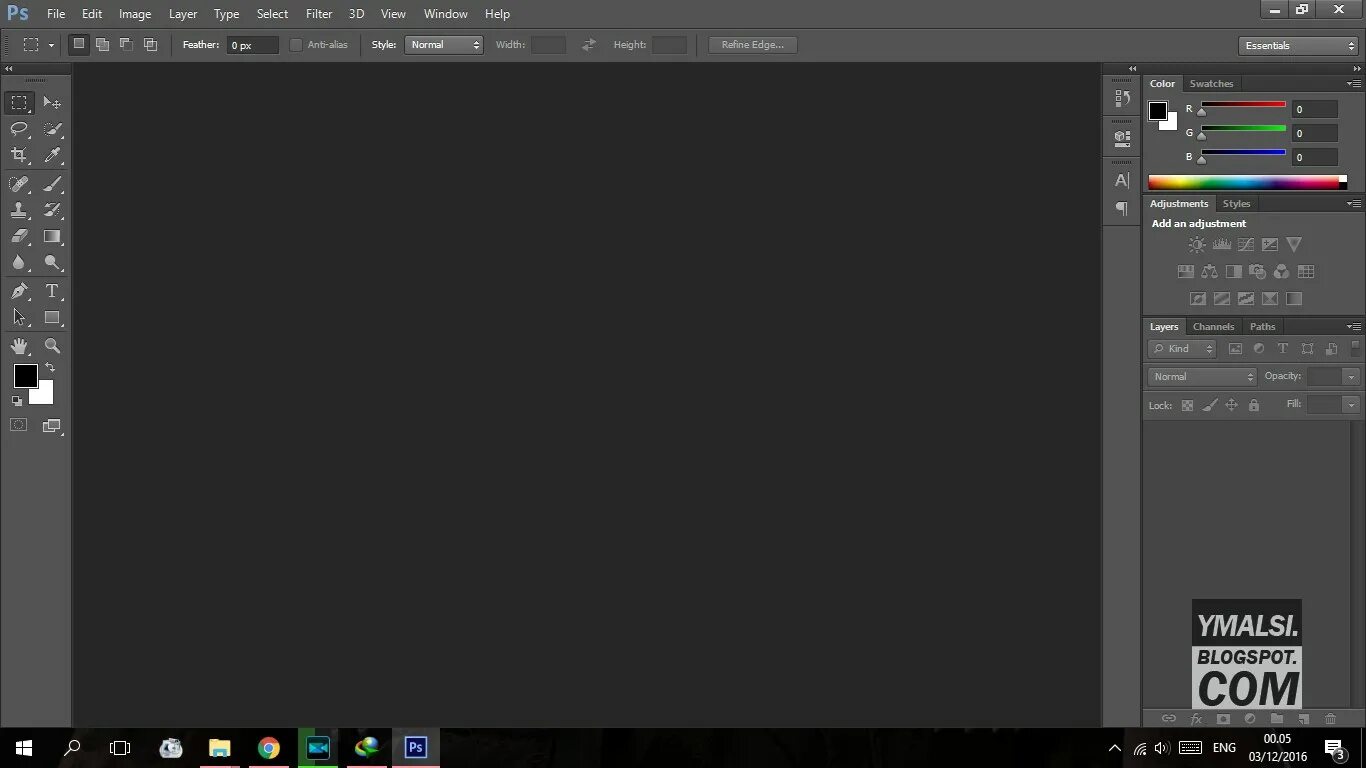Click the Red channel slider

click(1243, 104)
